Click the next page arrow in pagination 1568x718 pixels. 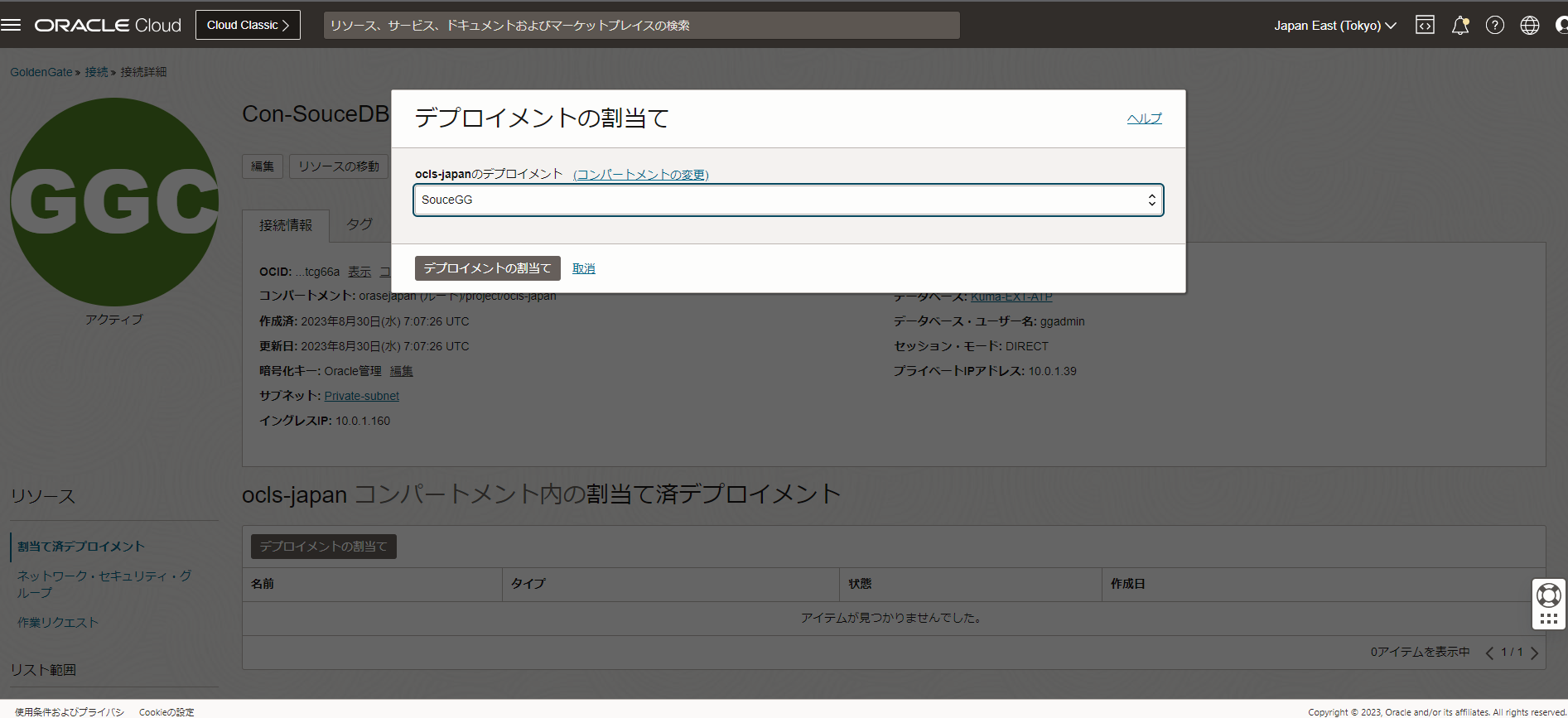(1534, 653)
